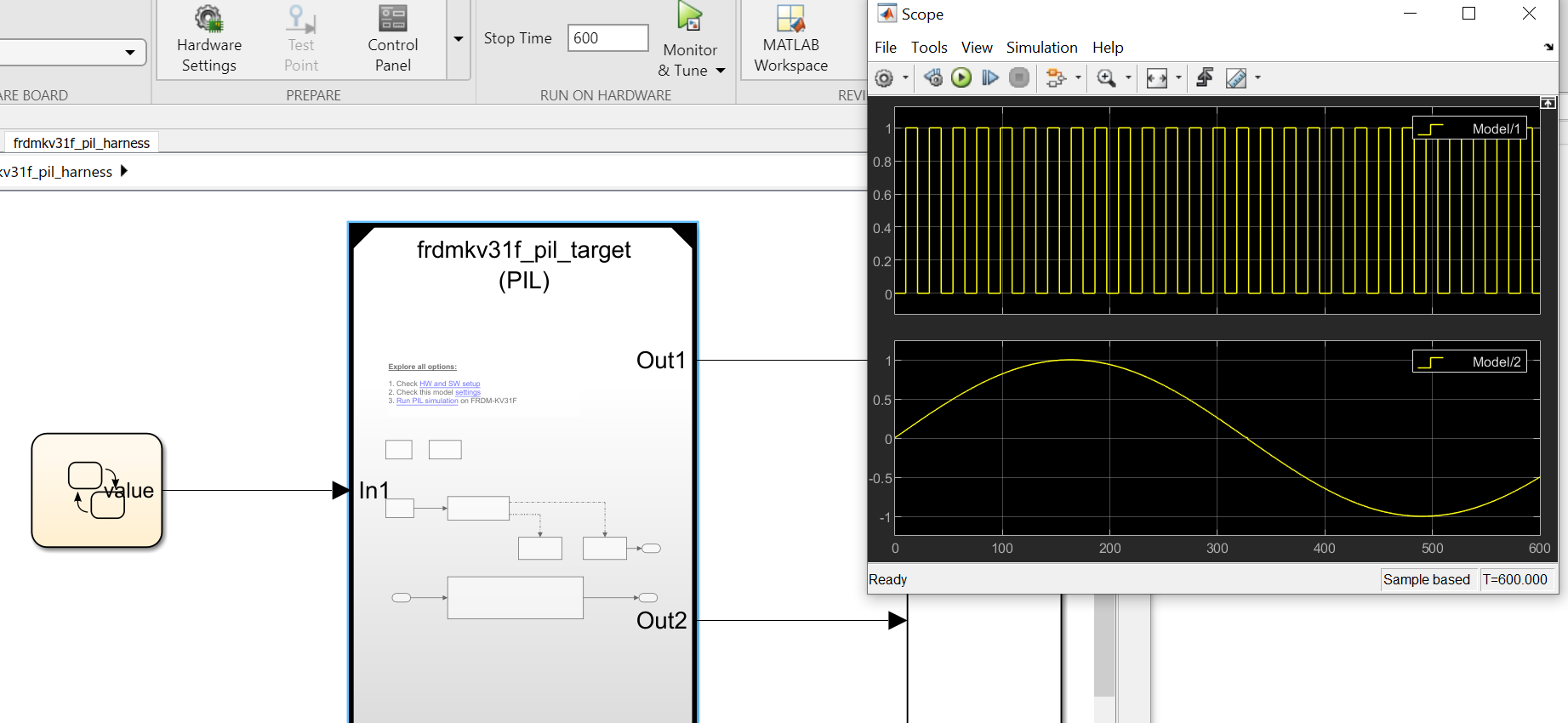Click the HW and SW setup link
Screen dimensions: 1568x723
tap(450, 384)
